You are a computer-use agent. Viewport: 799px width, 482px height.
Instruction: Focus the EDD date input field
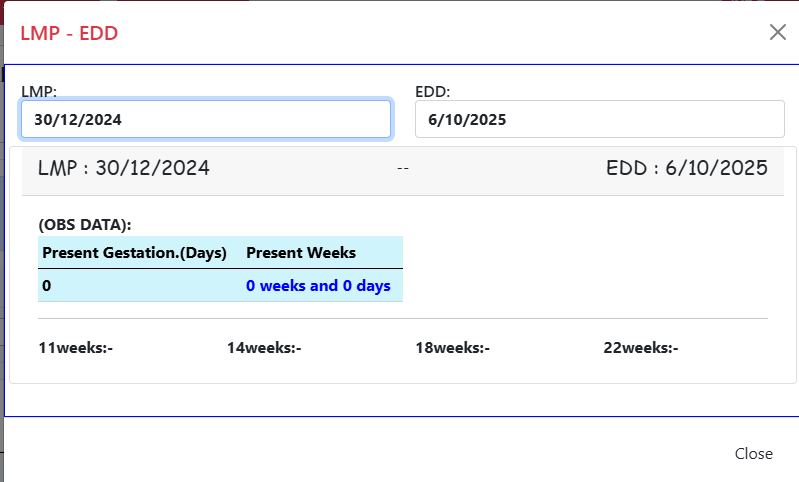click(599, 119)
